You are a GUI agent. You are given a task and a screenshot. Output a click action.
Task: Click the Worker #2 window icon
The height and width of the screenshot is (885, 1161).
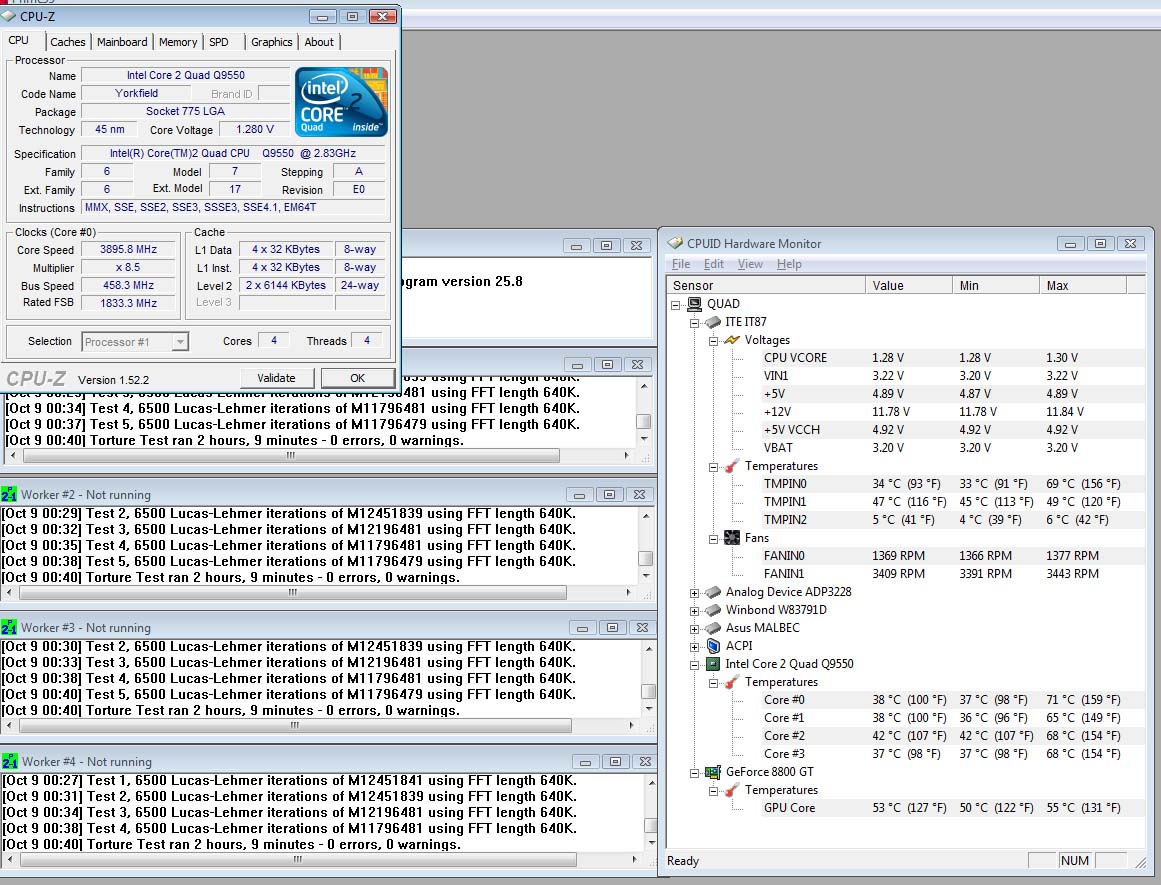(x=9, y=494)
